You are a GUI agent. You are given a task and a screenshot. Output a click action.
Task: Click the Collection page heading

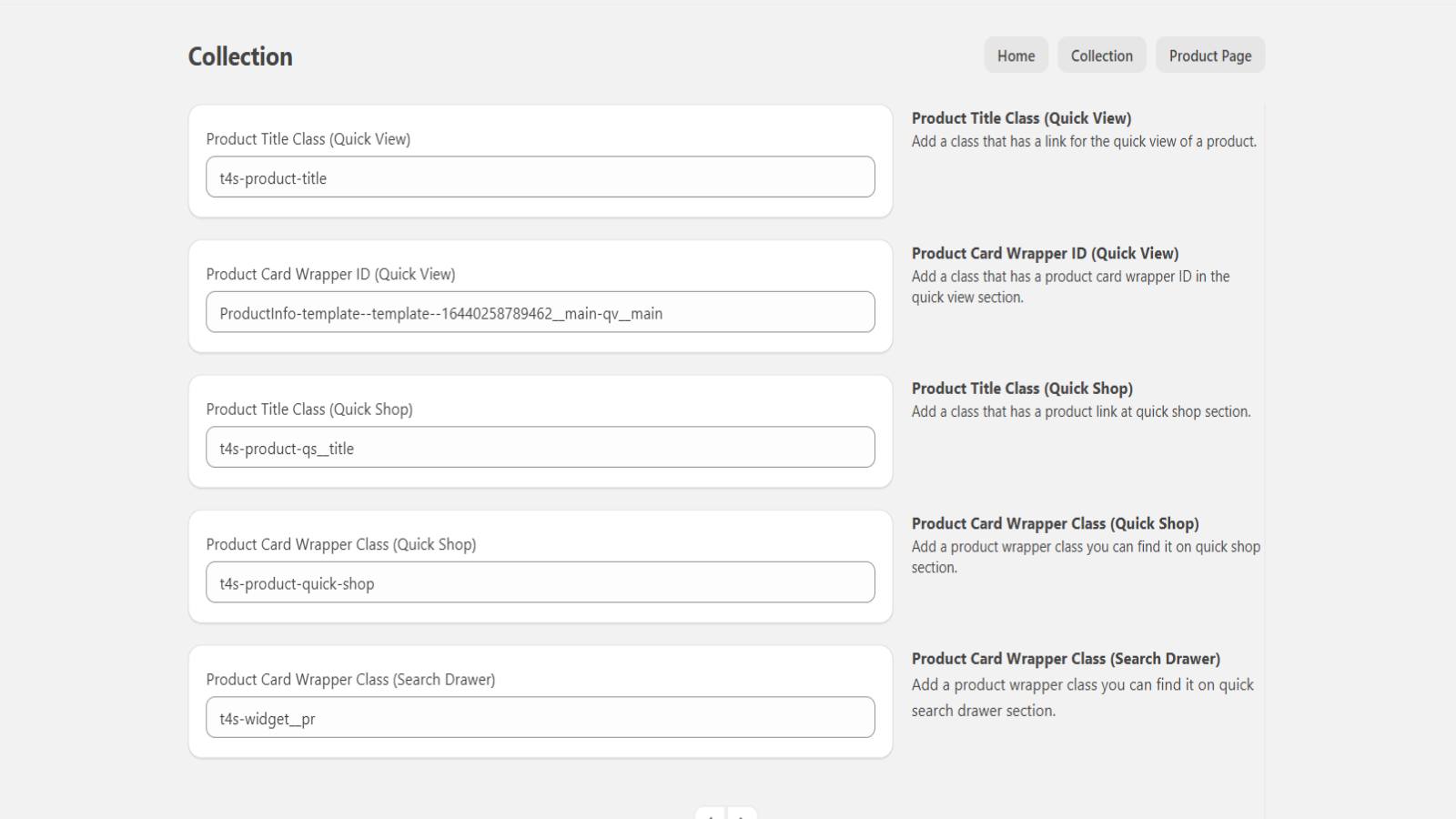tap(239, 56)
